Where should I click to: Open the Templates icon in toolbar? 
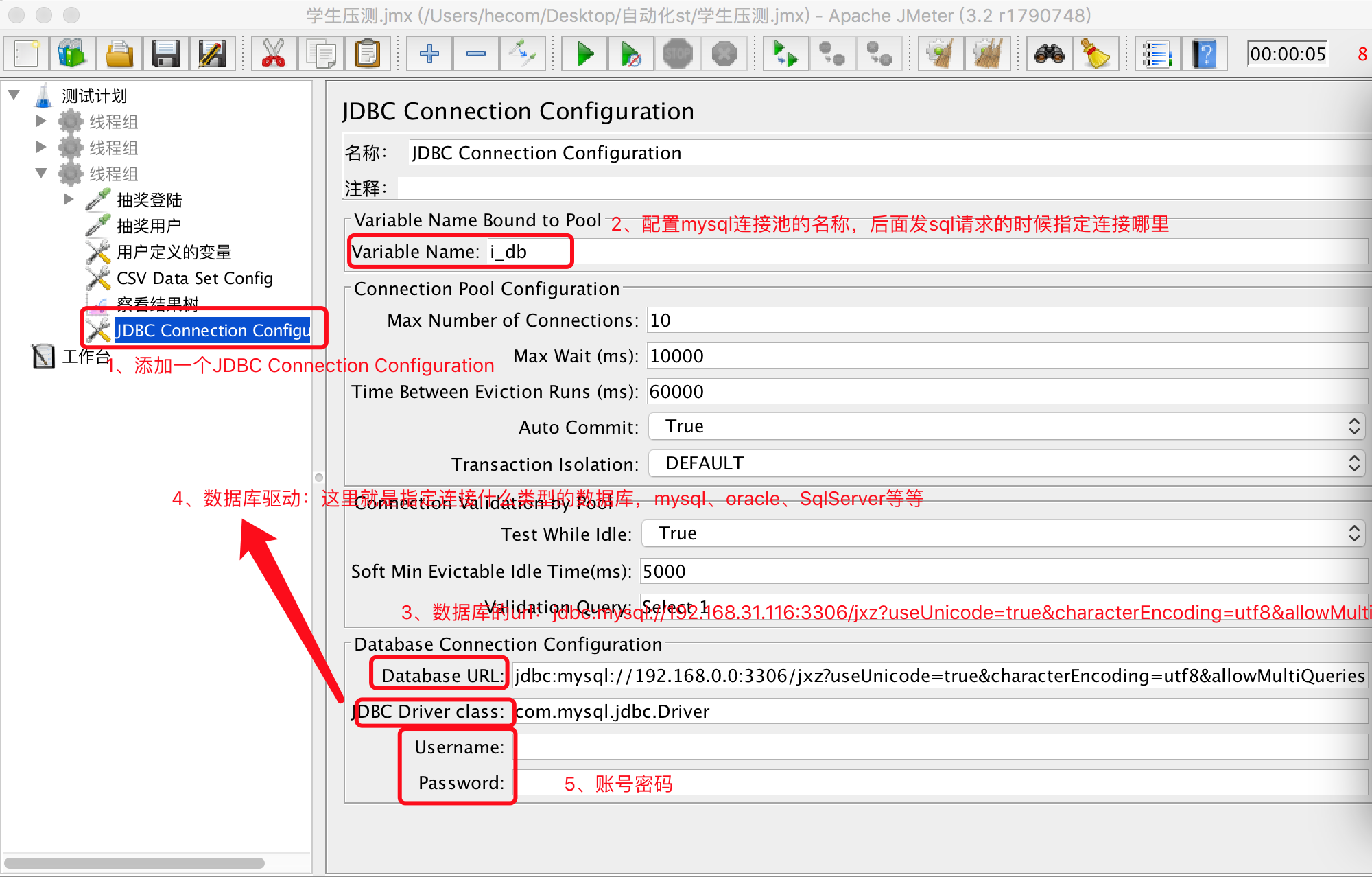tap(72, 54)
